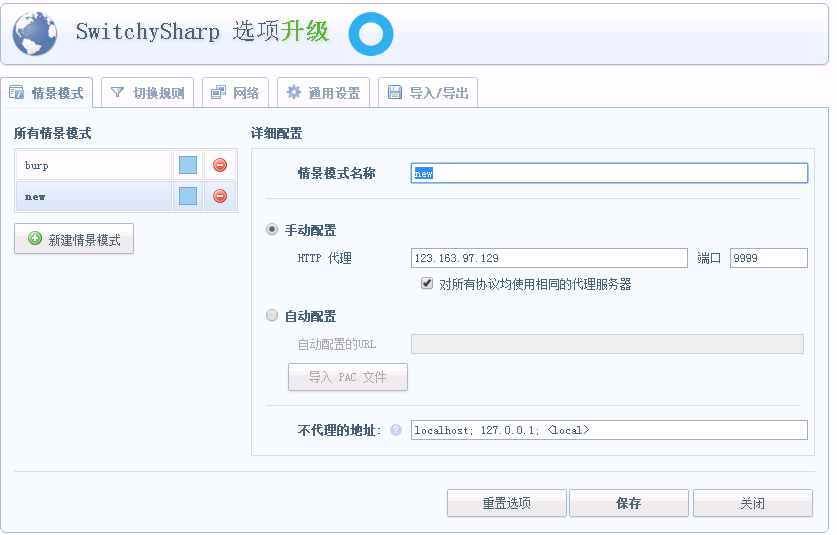Screen dimensions: 837x535
Task: Select the burp profile in list
Action: 94,165
